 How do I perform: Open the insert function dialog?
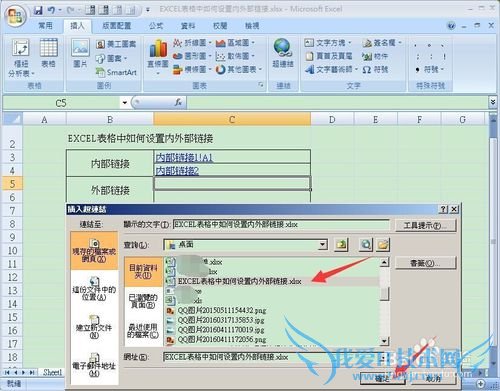click(178, 102)
